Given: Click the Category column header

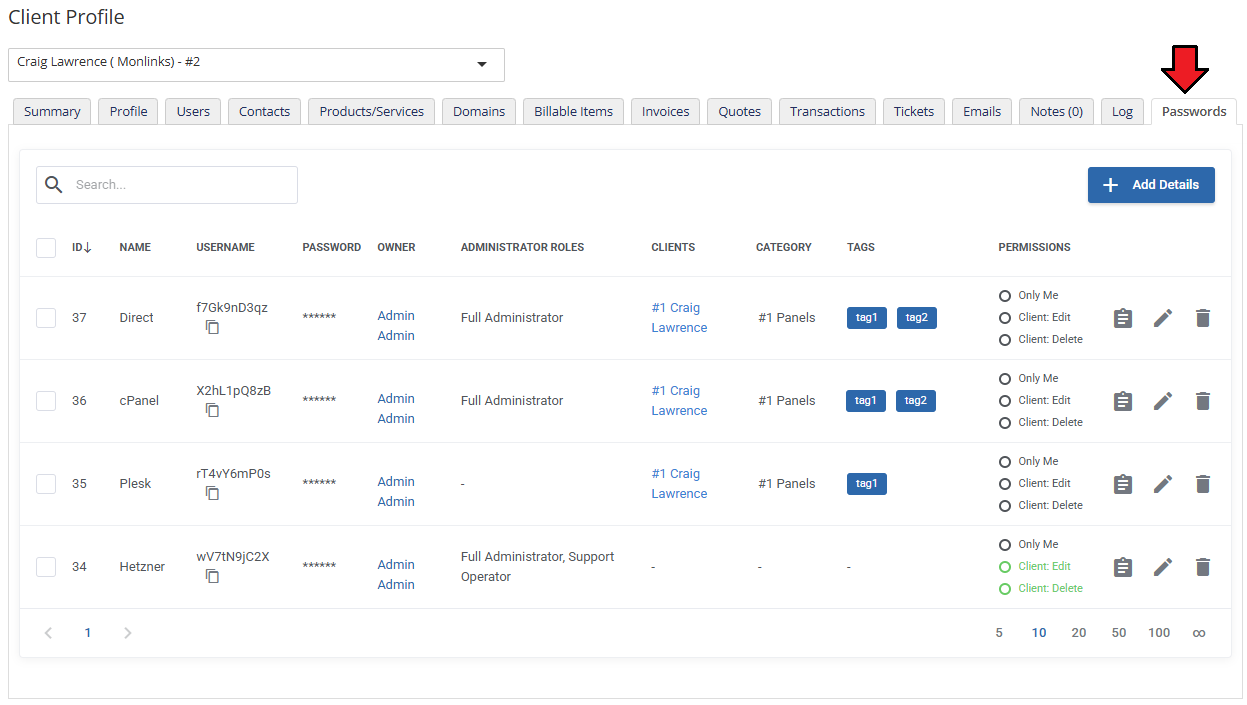Looking at the screenshot, I should [783, 248].
